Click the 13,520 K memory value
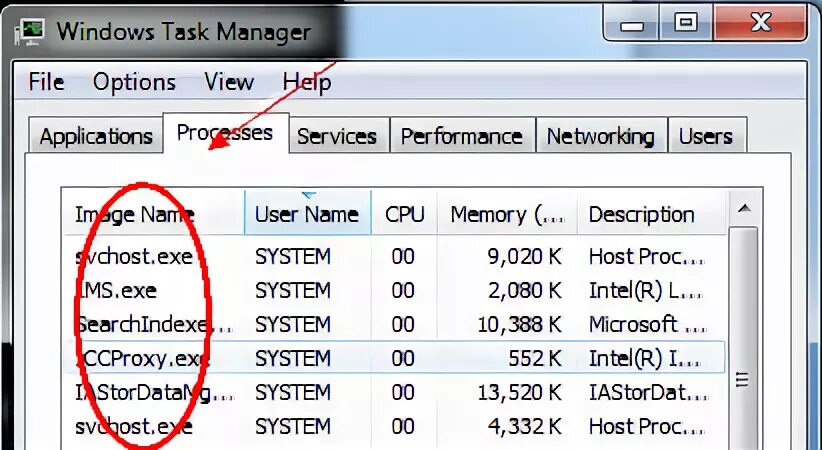The image size is (822, 450). click(520, 392)
